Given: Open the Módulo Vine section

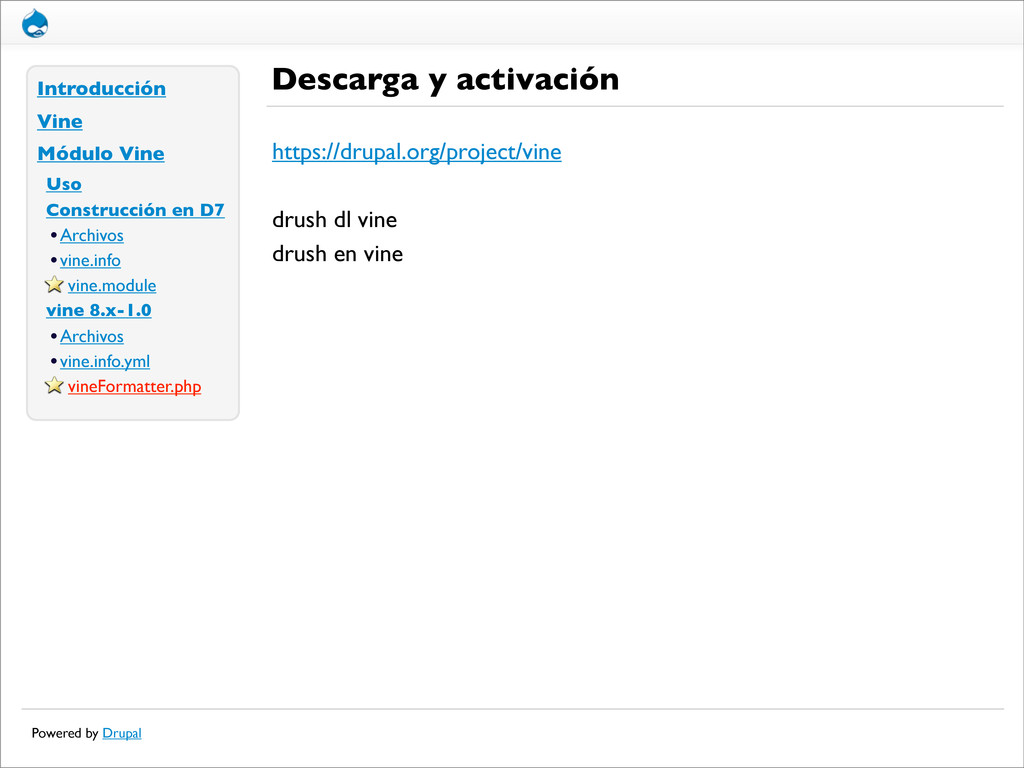Looking at the screenshot, I should click(101, 153).
